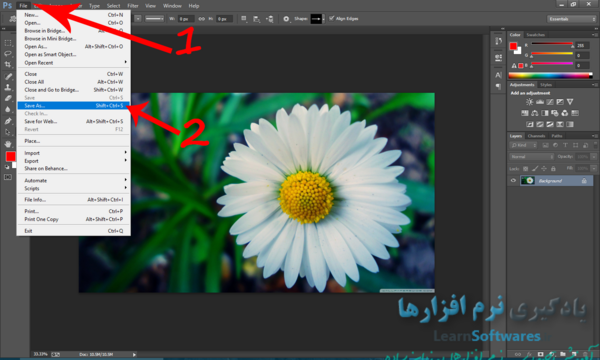Open the Kind filter dropdown in Layers
Screen dimensions: 600x360
coord(523,145)
